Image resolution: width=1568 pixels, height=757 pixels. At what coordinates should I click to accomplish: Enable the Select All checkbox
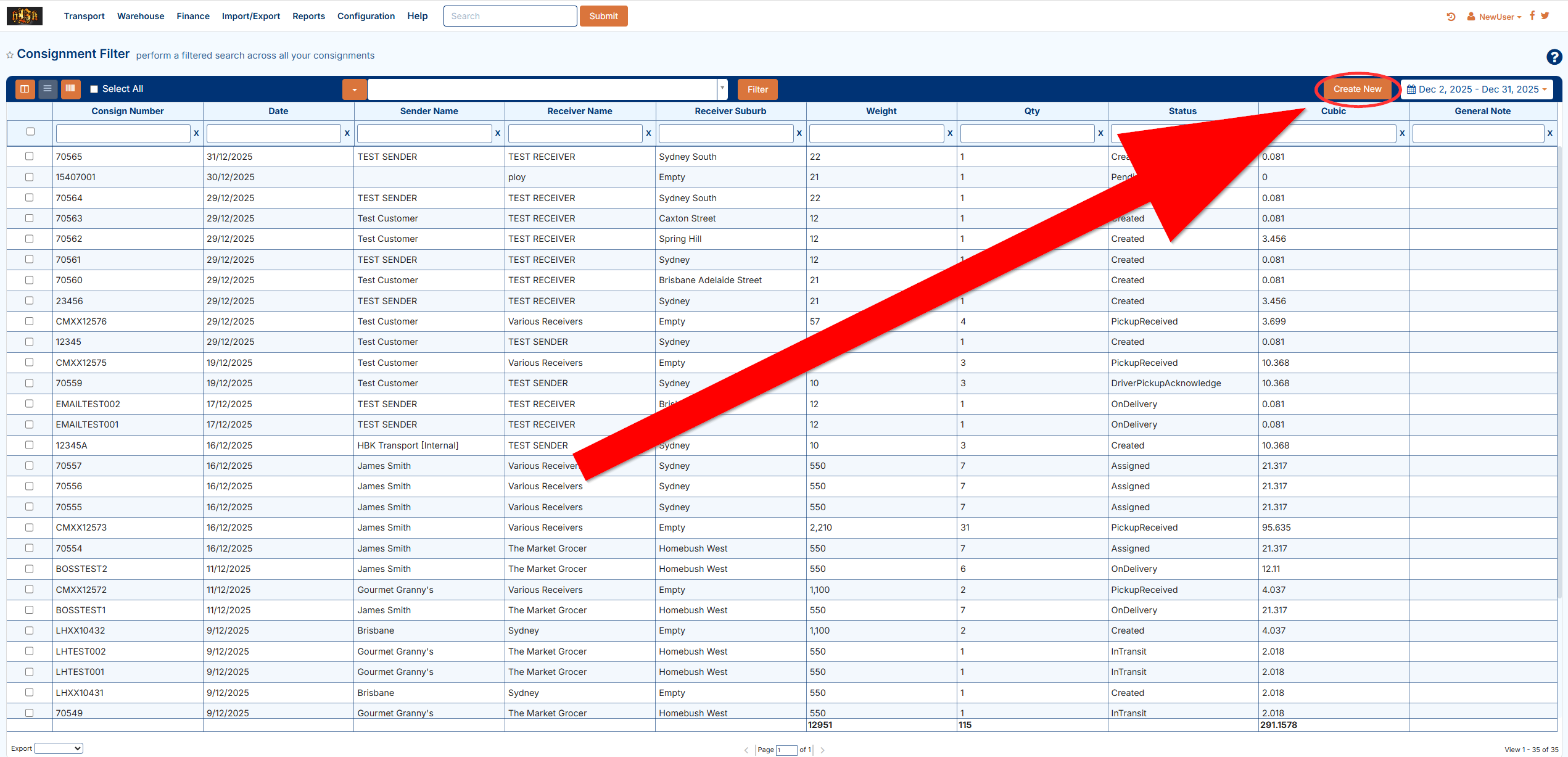[x=94, y=89]
